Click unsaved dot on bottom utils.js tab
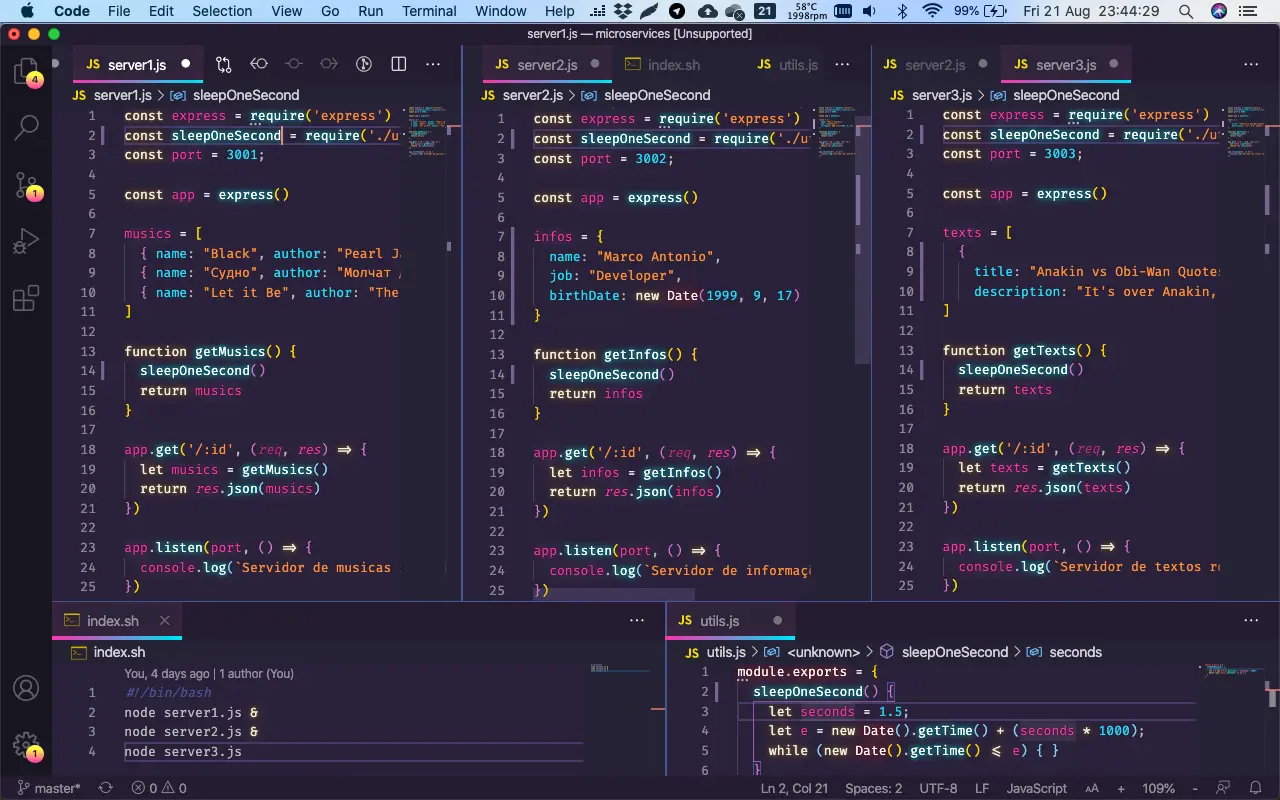Viewport: 1280px width, 800px height. coord(777,620)
